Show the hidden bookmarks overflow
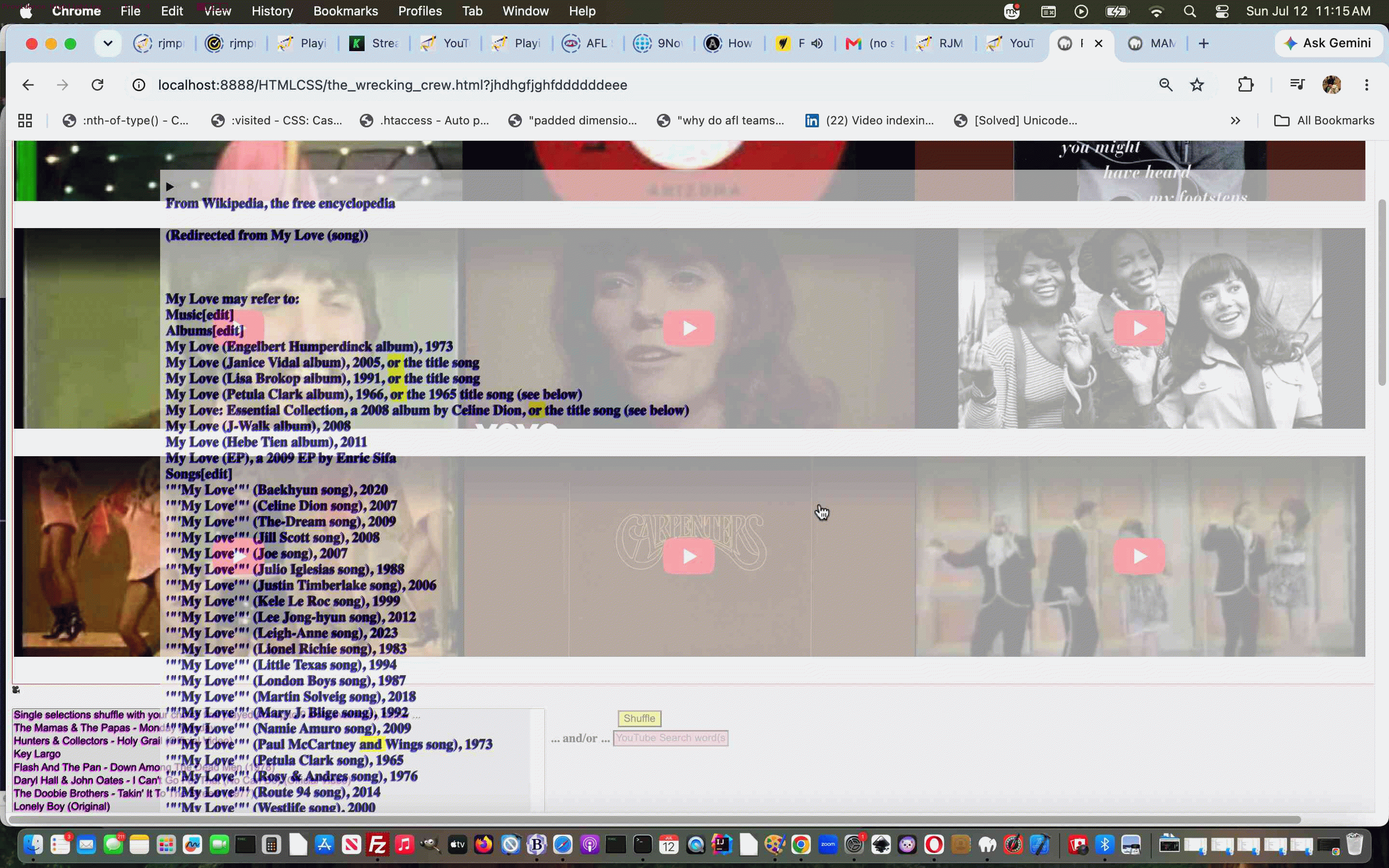 coord(1235,121)
